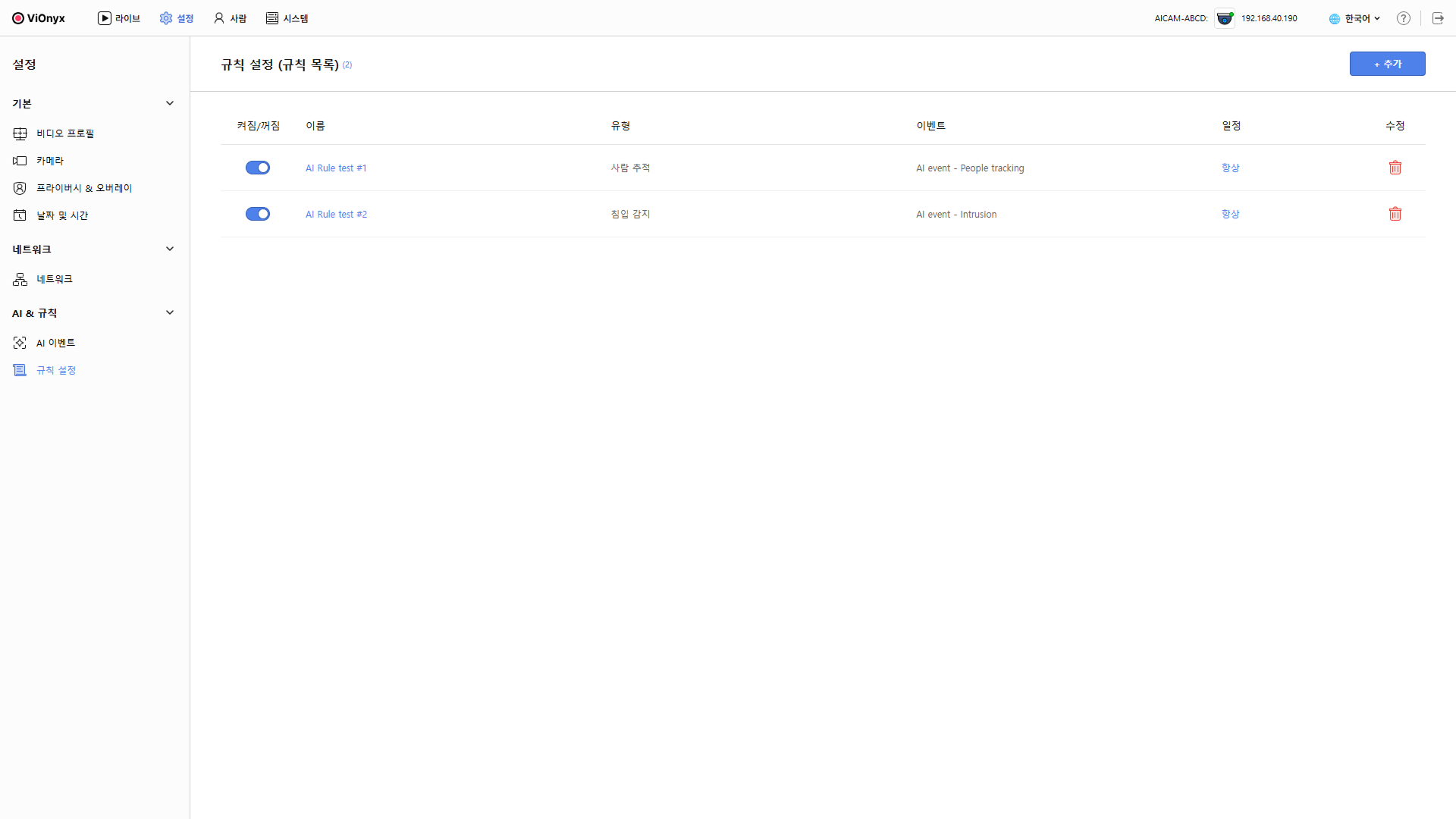
Task: Delete AI Rule test #2 with trash icon
Action: [1395, 214]
